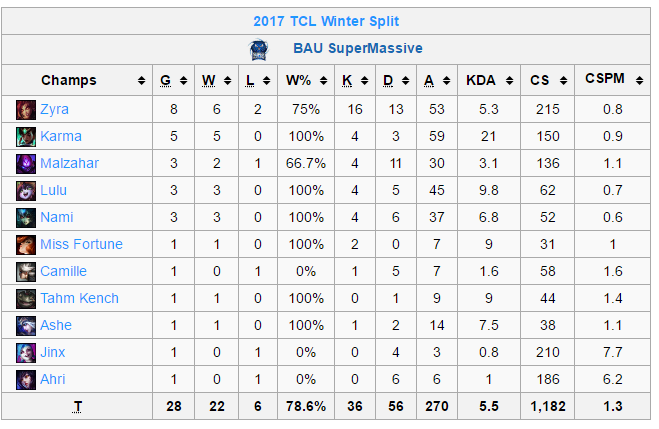Sort table by CSPM column arrows

[639, 81]
